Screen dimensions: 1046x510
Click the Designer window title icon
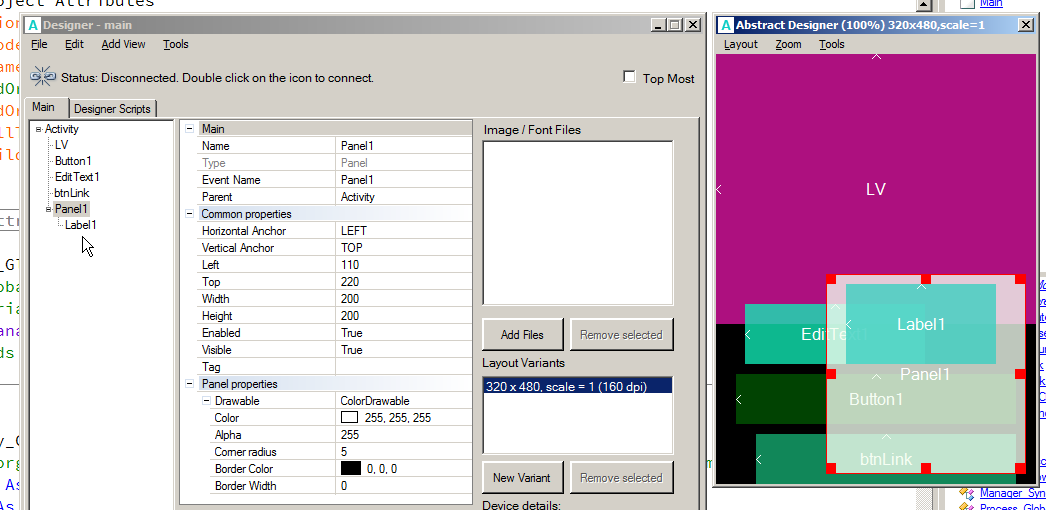[33, 25]
